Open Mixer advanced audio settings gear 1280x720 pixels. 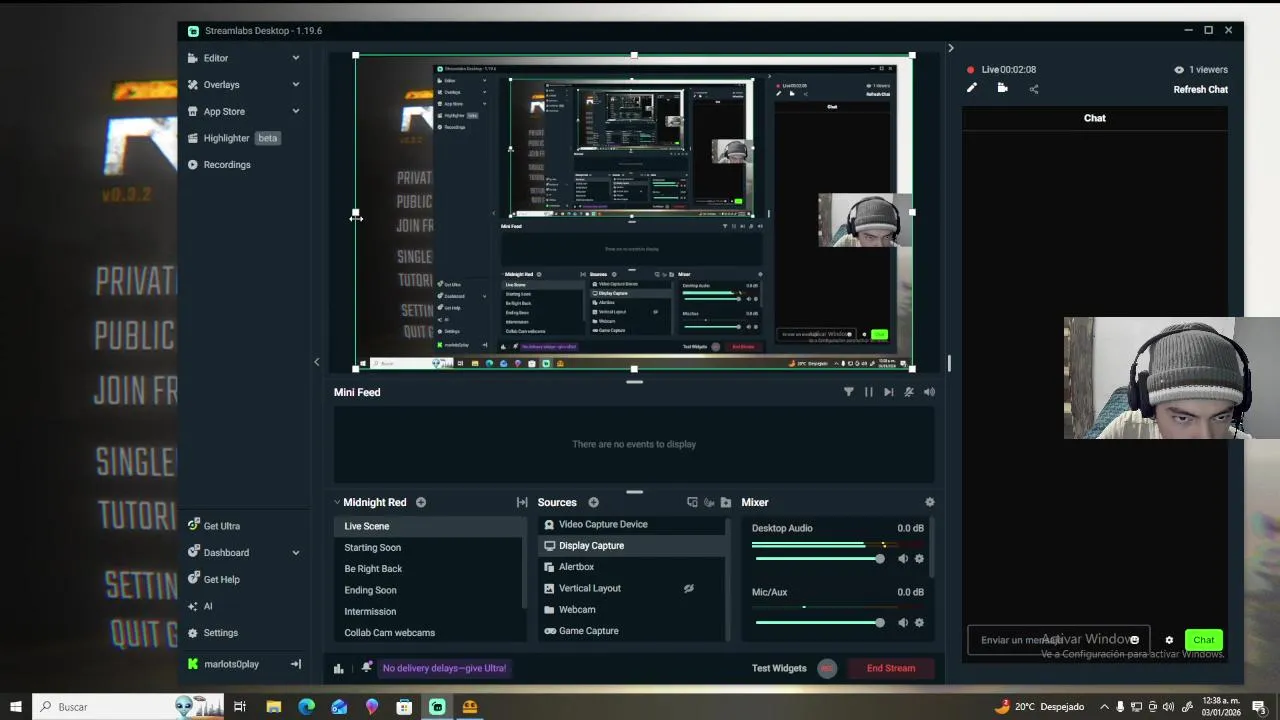(x=930, y=502)
